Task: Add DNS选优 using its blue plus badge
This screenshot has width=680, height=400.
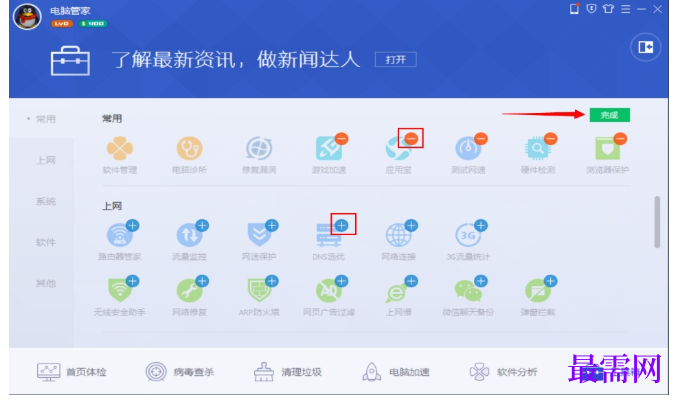Action: 342,225
